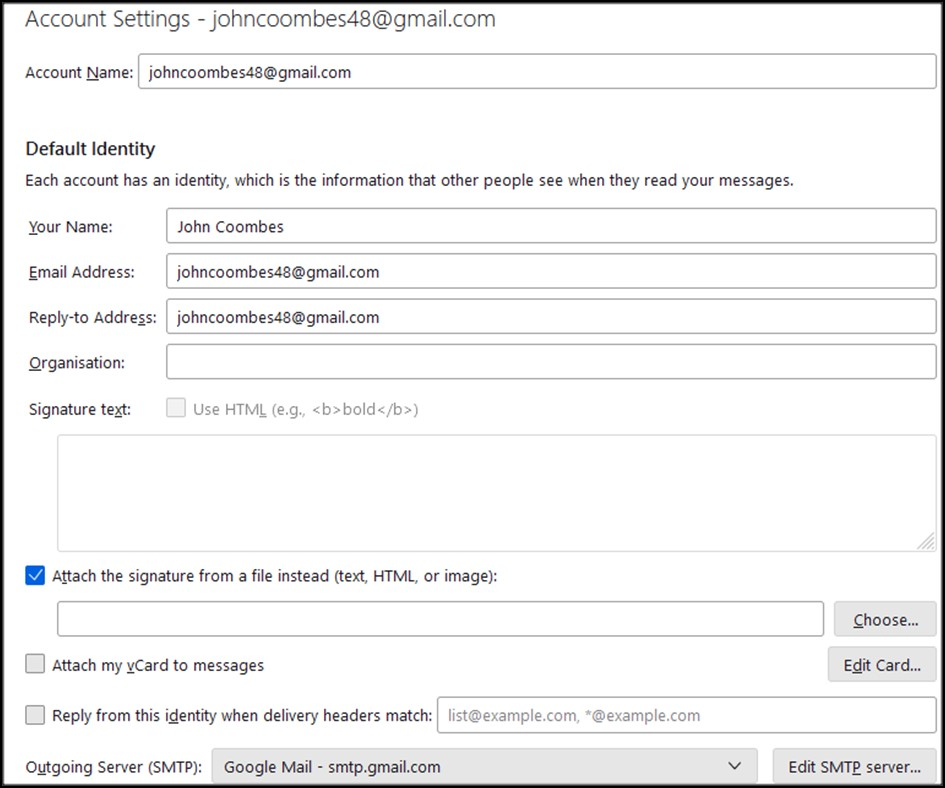Click the Email Address input field

pos(551,271)
